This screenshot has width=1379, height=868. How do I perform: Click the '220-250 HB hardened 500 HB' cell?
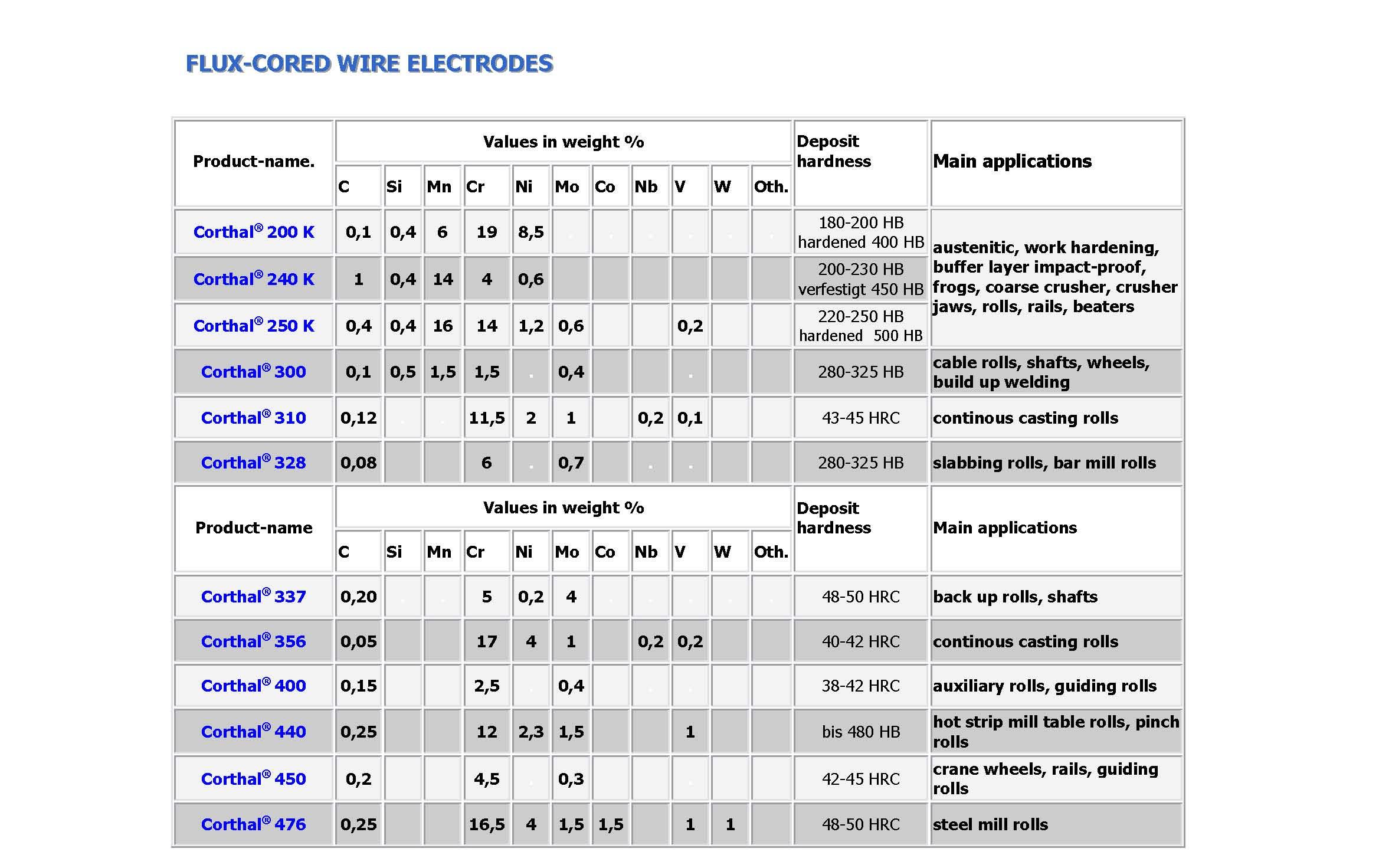pos(861,326)
